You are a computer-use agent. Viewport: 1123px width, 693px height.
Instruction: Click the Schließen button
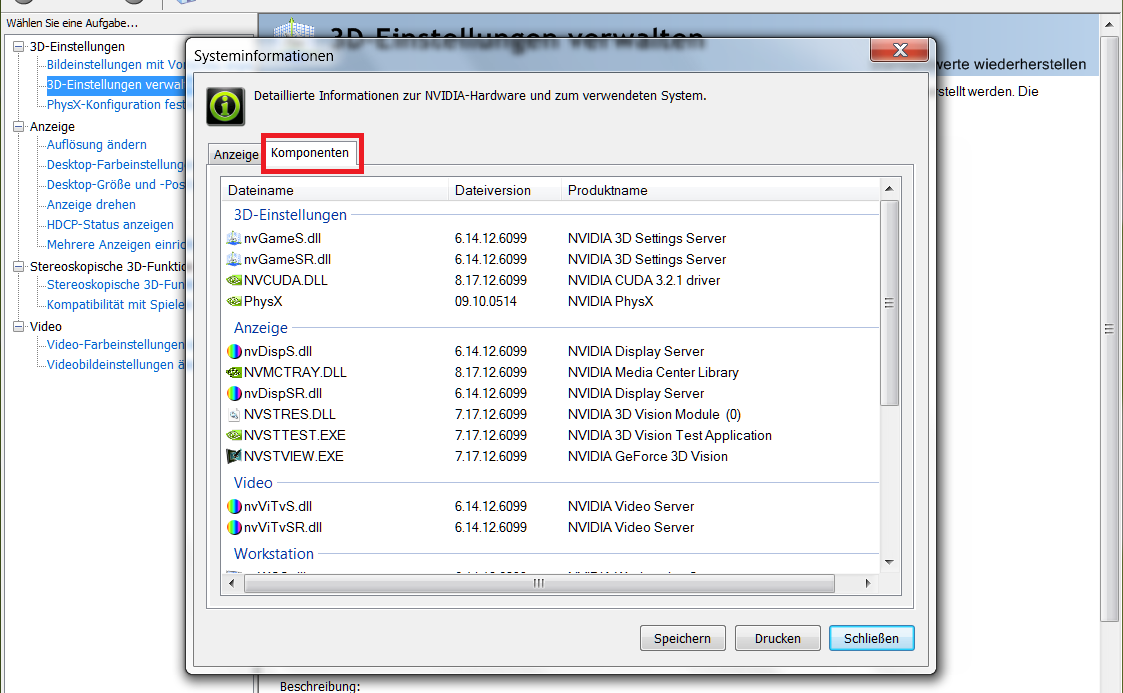(872, 638)
